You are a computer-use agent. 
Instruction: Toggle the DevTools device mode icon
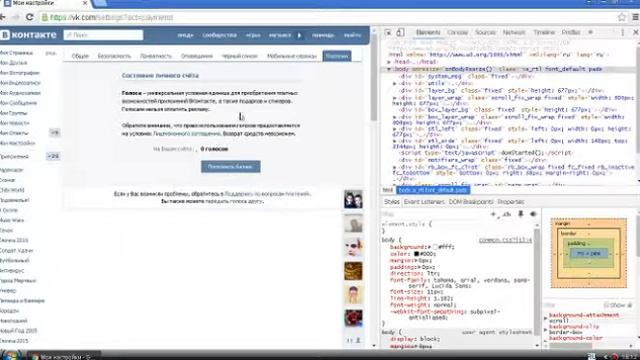click(x=400, y=32)
